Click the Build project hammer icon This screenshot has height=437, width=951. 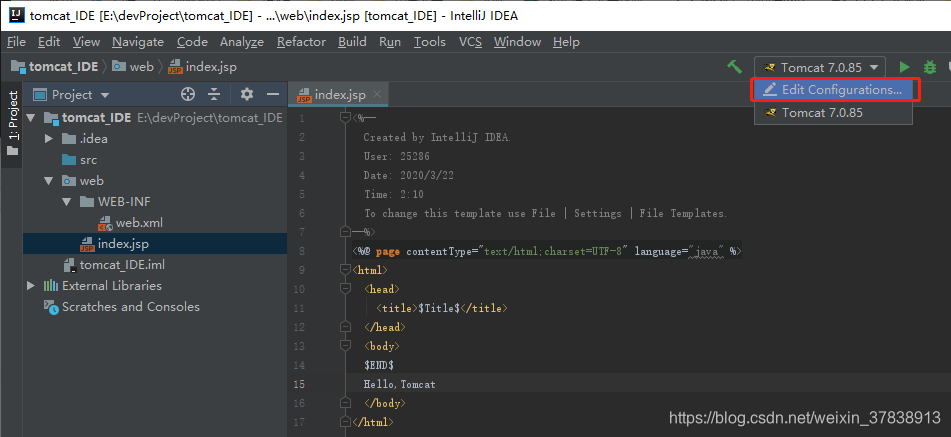coord(734,67)
